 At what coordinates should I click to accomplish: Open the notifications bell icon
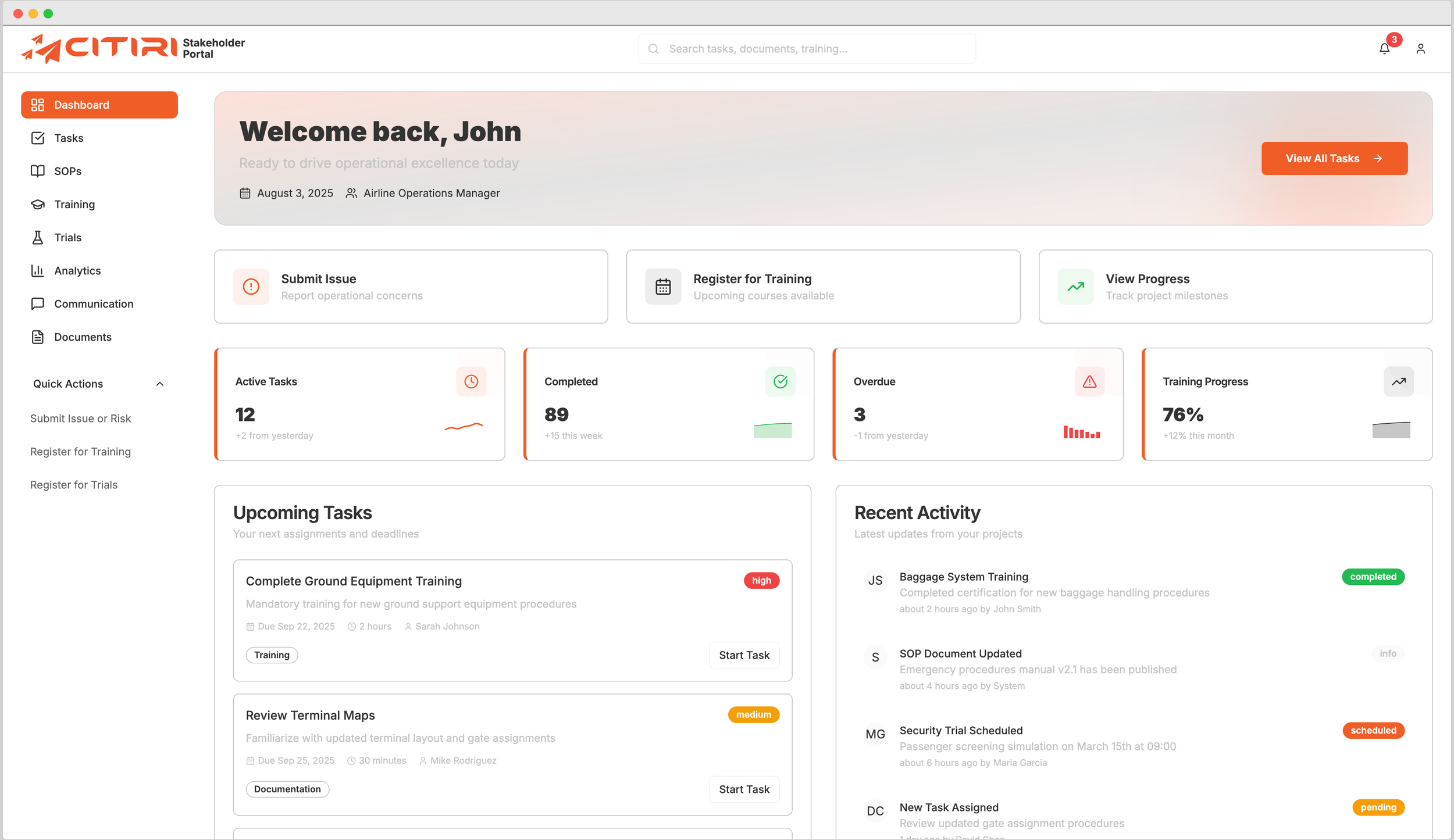(1384, 49)
